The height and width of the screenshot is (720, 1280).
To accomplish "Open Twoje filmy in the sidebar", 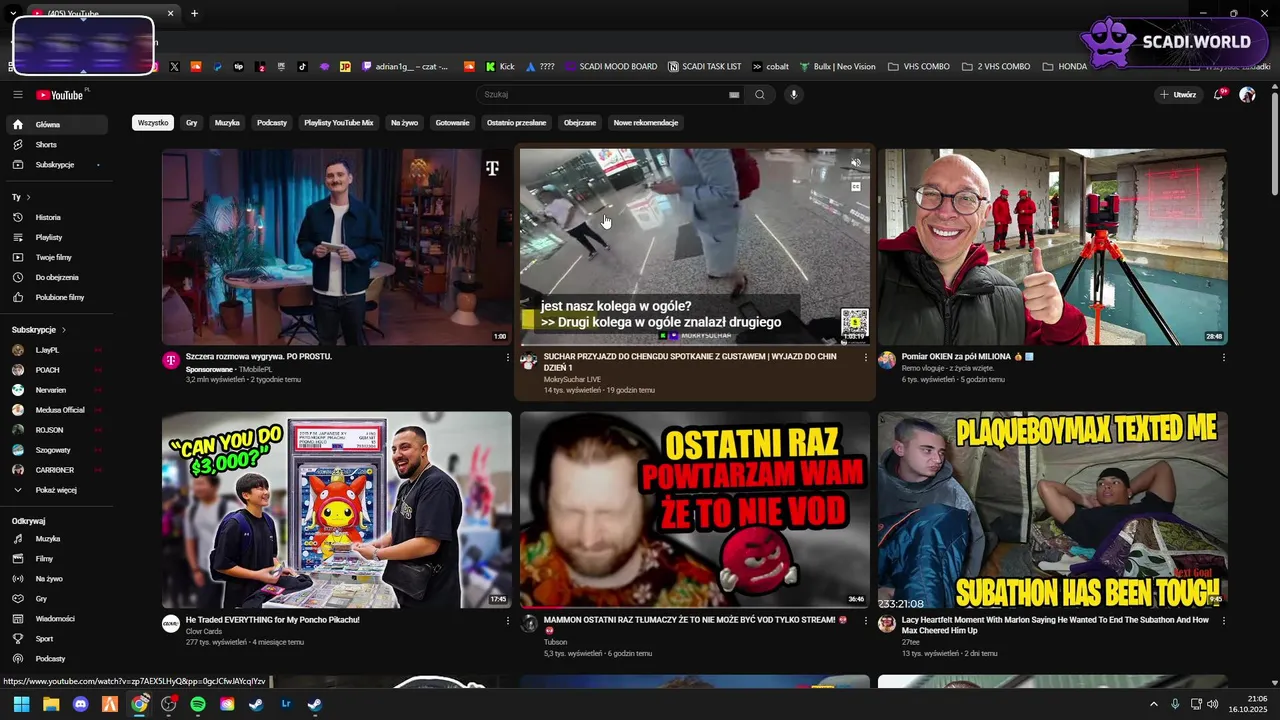I will click(x=56, y=257).
